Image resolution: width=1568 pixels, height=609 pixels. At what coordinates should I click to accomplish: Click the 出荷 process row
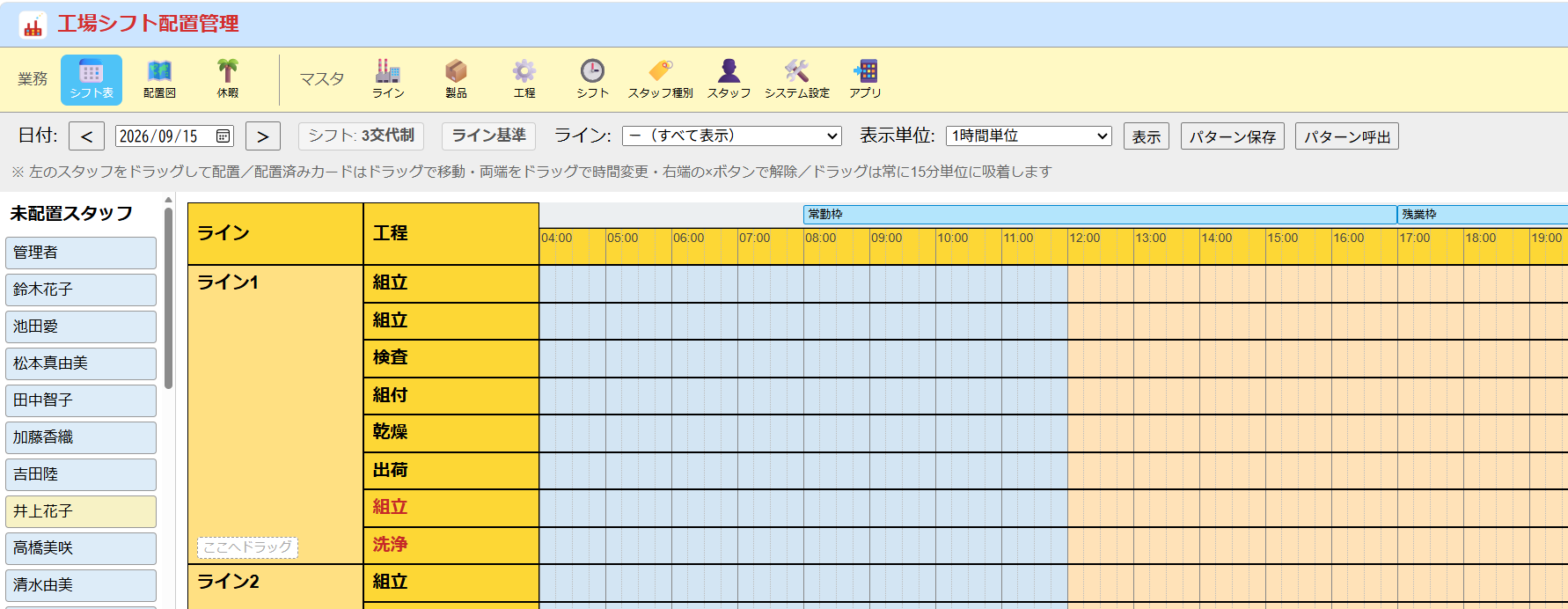[451, 471]
